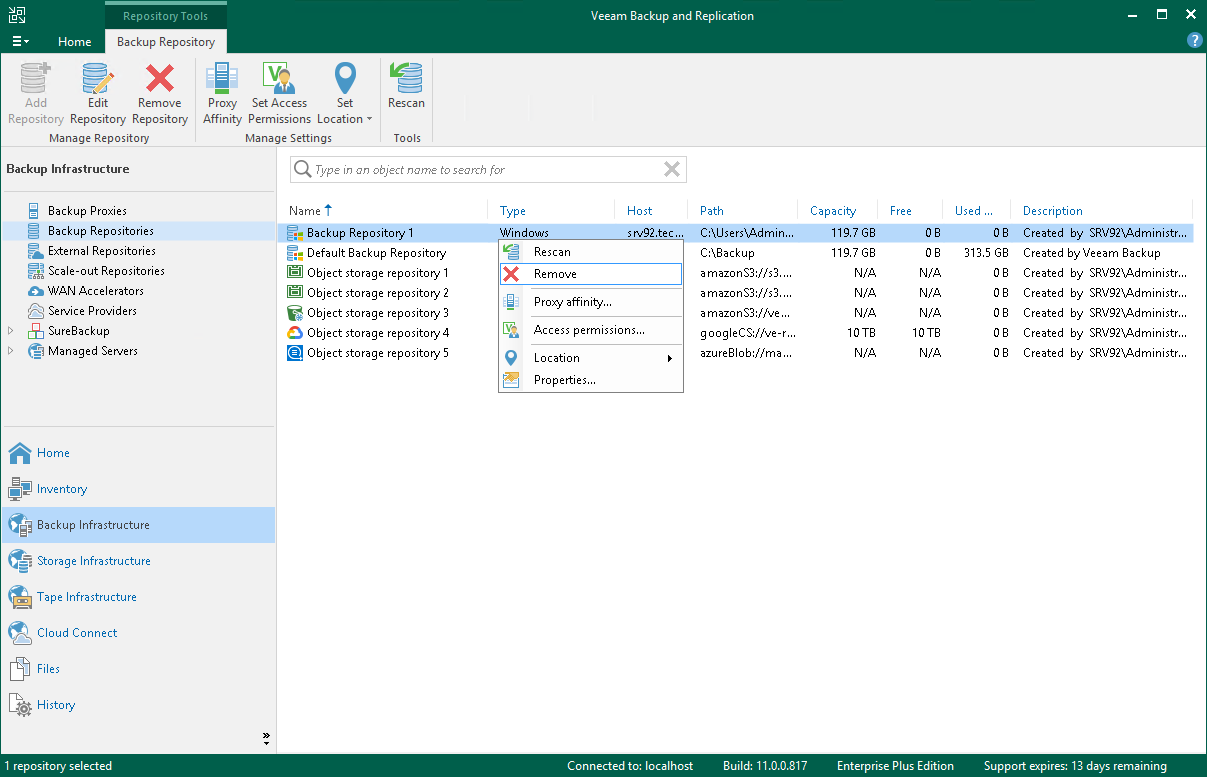
Task: Choose Access permissions from context menu
Action: [x=591, y=330]
